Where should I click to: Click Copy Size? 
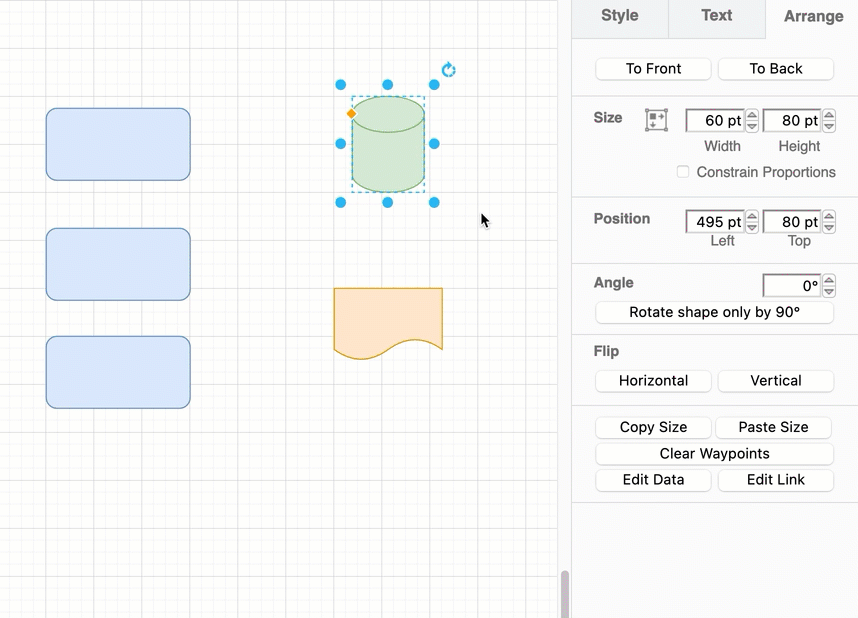652,427
